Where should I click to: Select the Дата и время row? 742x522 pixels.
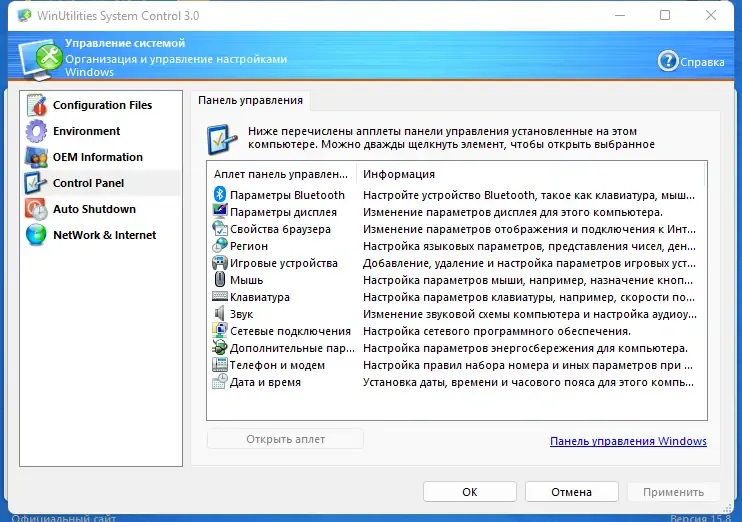456,382
